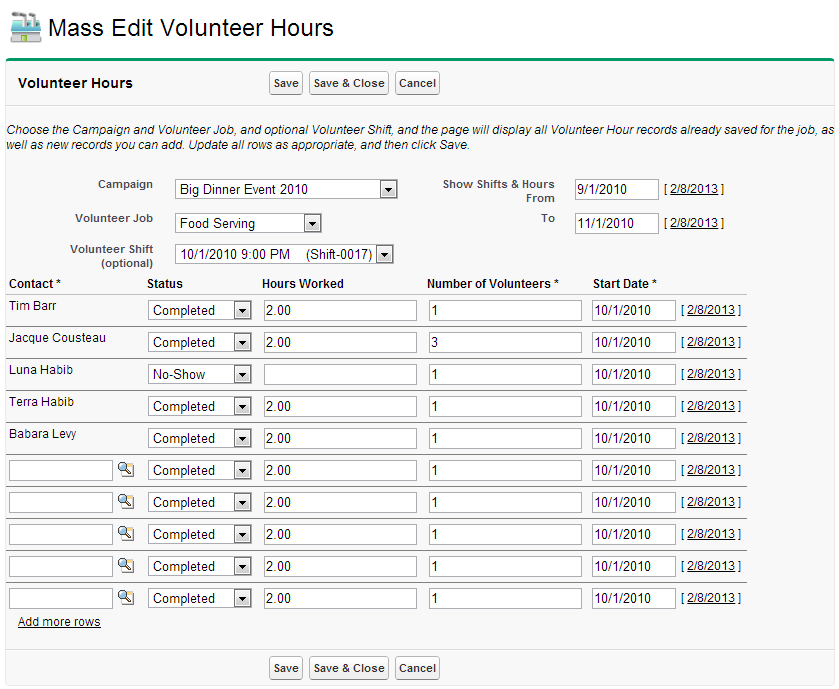Open the Volunteer Job dropdown showing Food Serving
The width and height of the screenshot is (839, 689).
[248, 223]
